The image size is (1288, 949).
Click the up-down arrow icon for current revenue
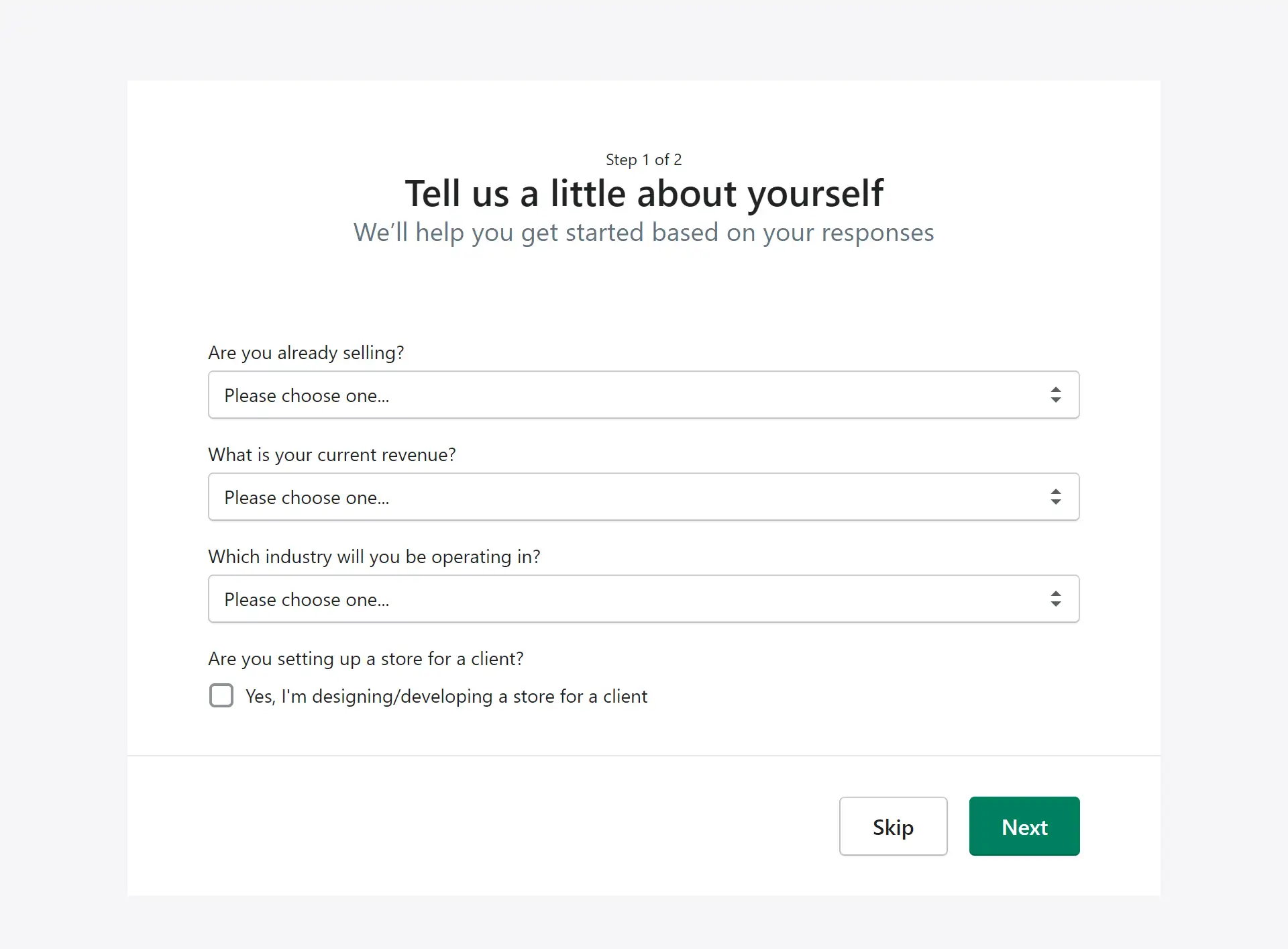pyautogui.click(x=1055, y=497)
